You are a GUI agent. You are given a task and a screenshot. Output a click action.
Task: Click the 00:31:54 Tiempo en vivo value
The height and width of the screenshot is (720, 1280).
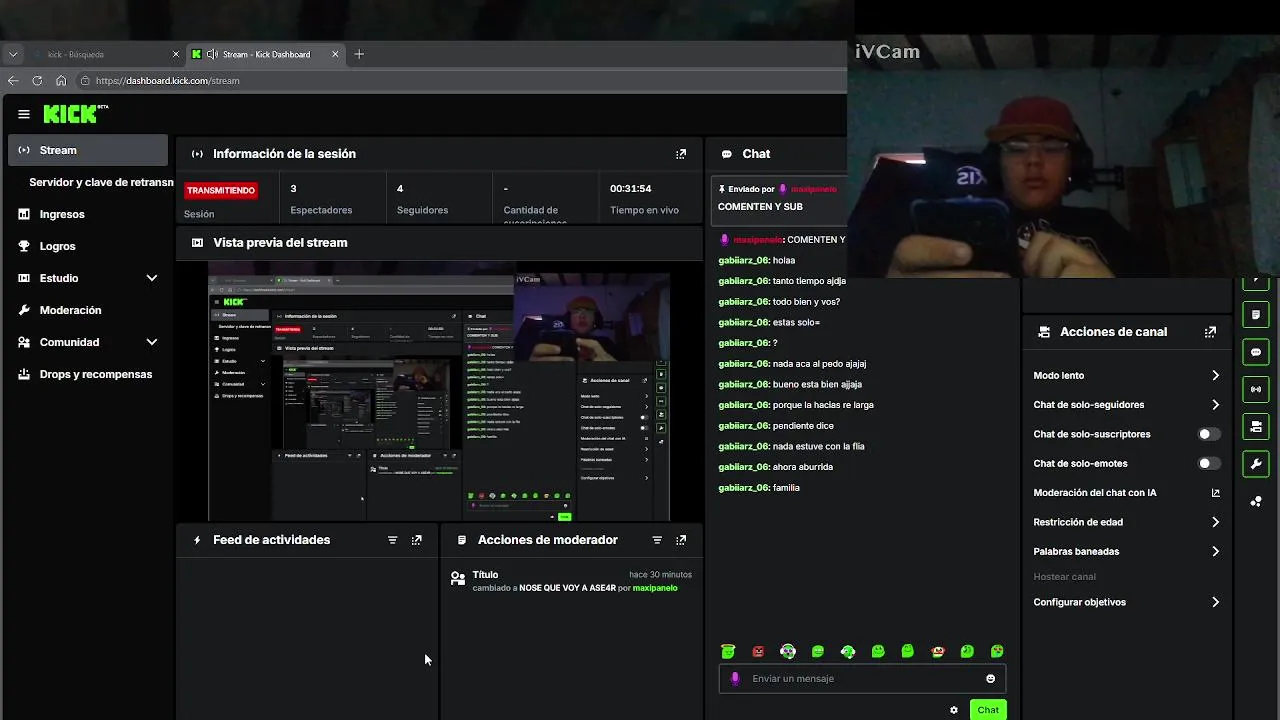pyautogui.click(x=631, y=189)
